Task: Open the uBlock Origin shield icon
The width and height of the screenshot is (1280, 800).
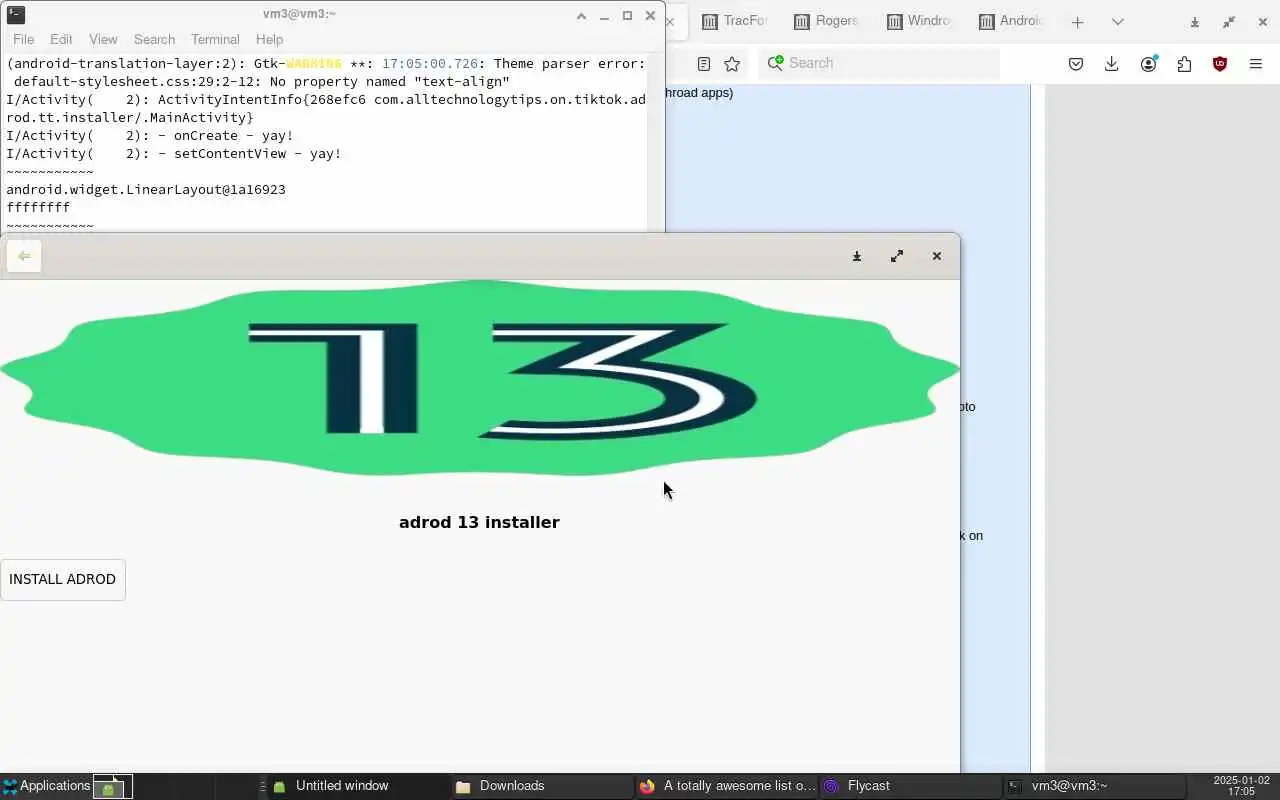Action: 1220,64
